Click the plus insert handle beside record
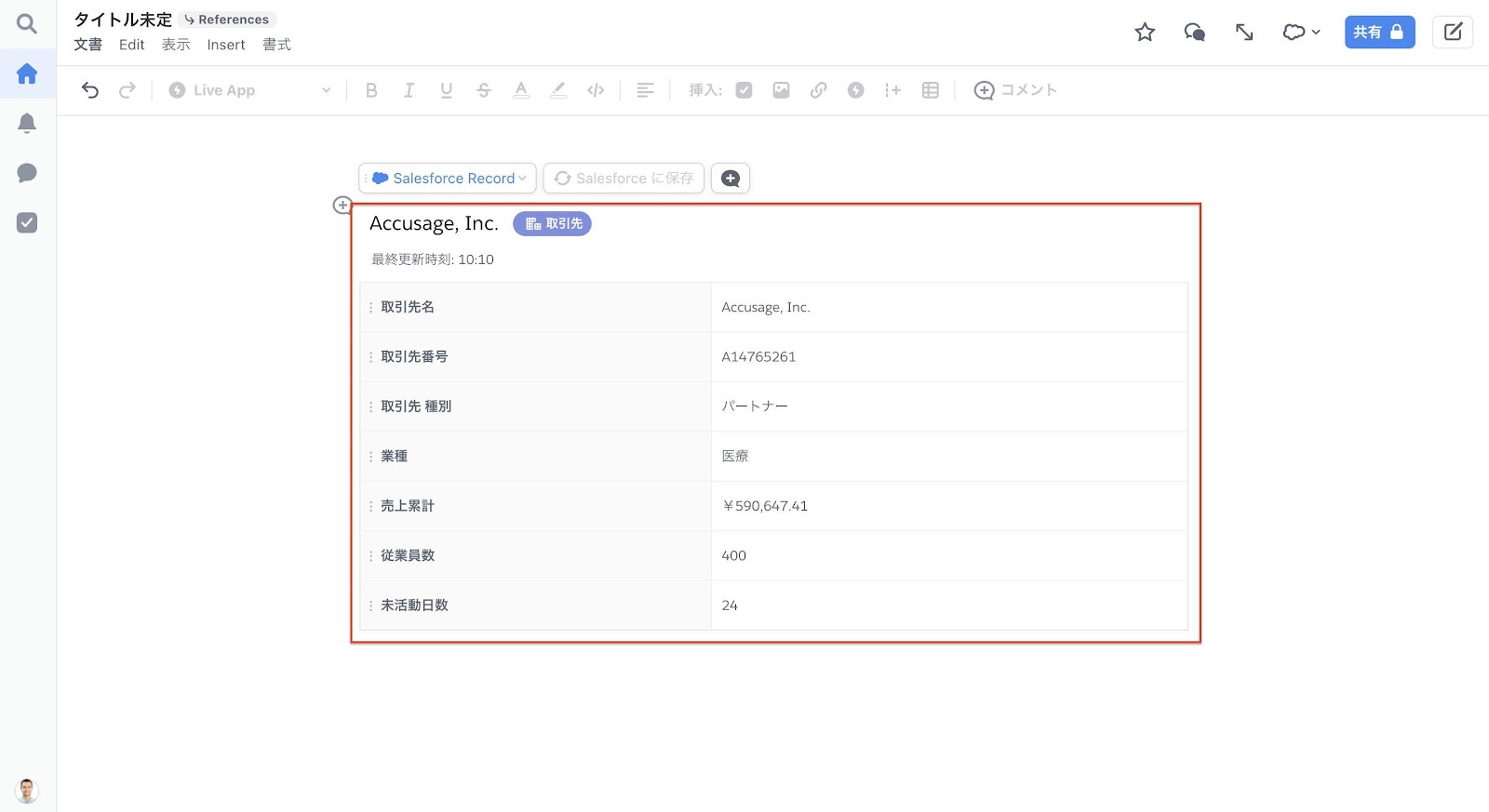Screen dimensions: 1489x812 (x=342, y=205)
